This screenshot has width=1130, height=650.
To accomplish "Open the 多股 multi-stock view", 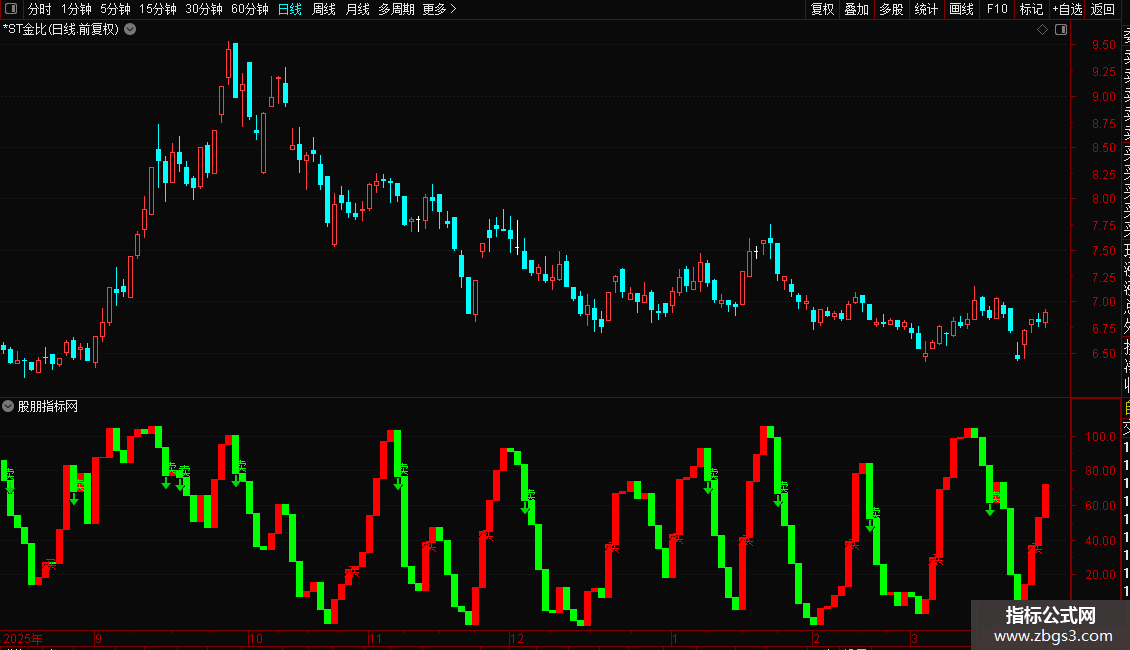I will [x=891, y=9].
